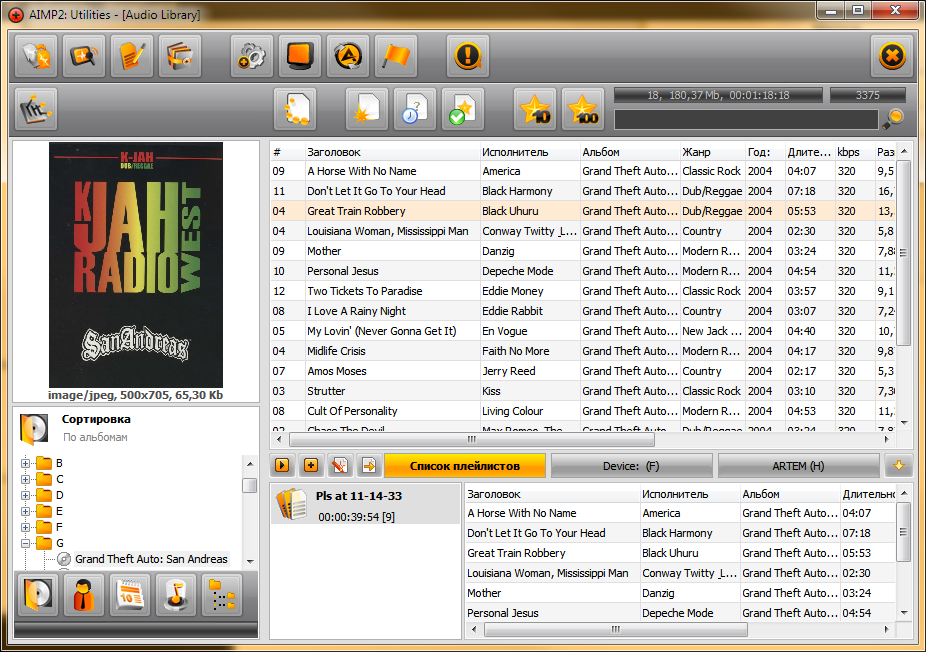Image resolution: width=926 pixels, height=652 pixels.
Task: Click the exclamation mark about icon
Action: click(468, 56)
